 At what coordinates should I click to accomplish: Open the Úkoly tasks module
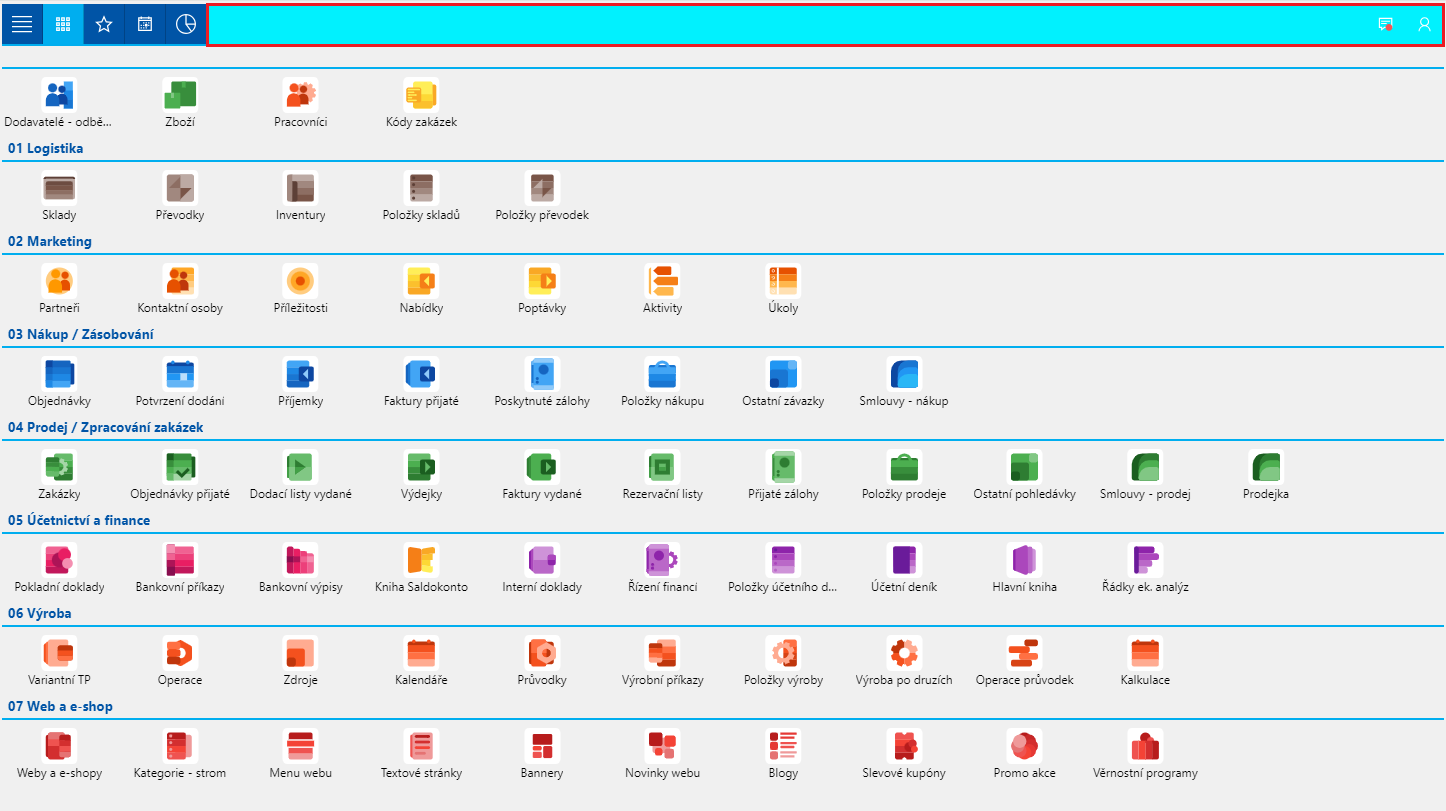784,281
